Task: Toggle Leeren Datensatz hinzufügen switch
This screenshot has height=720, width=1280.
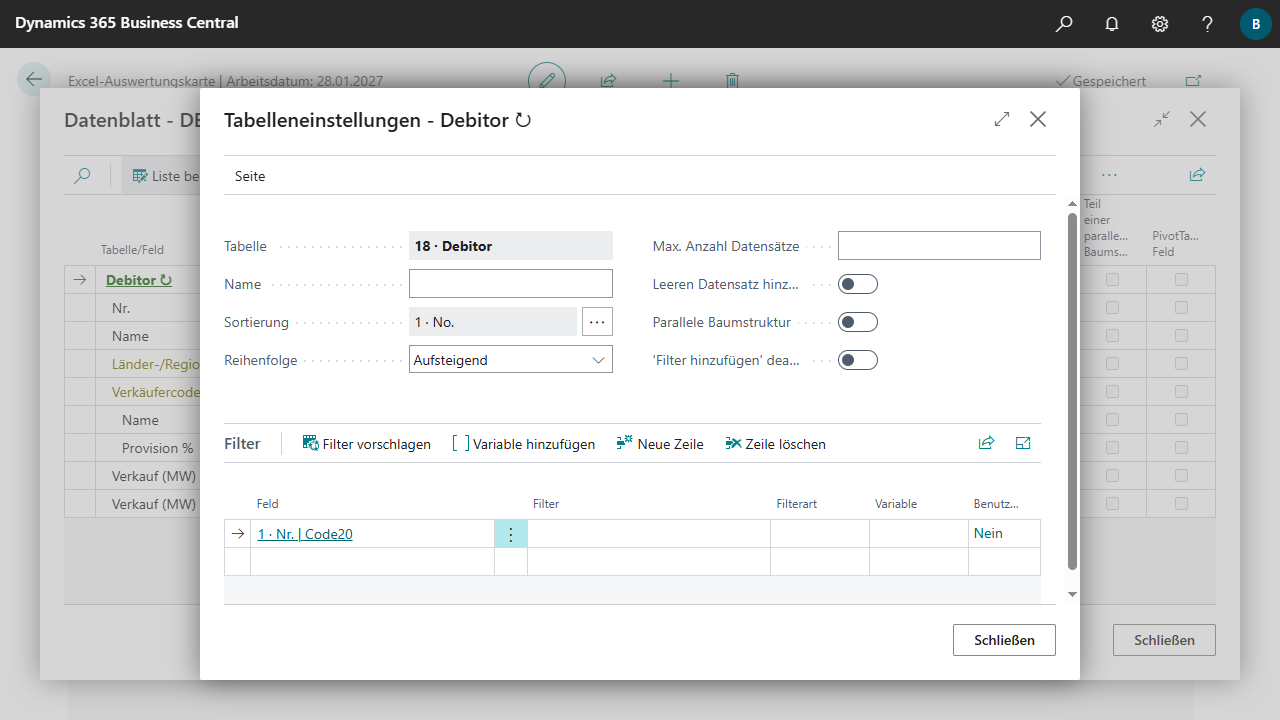Action: click(857, 284)
